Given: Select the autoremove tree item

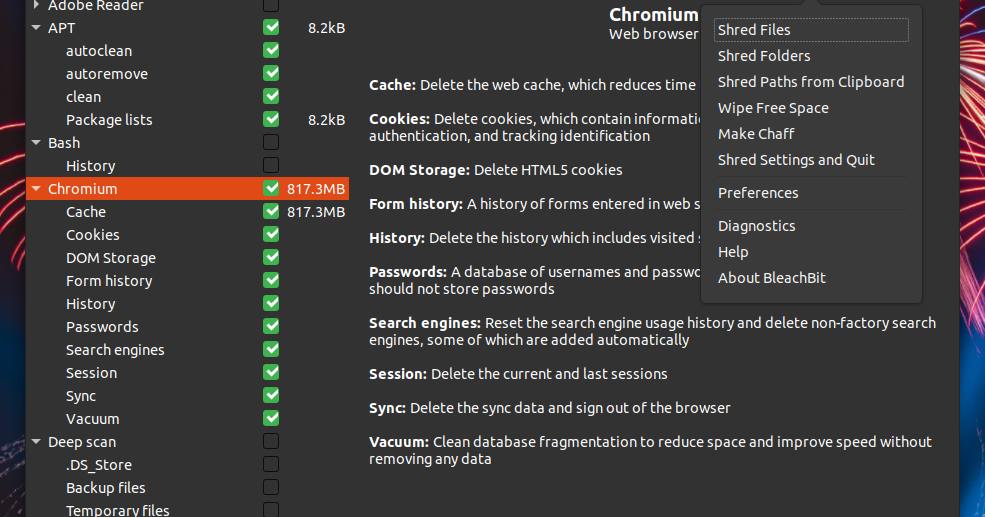Looking at the screenshot, I should [x=107, y=74].
